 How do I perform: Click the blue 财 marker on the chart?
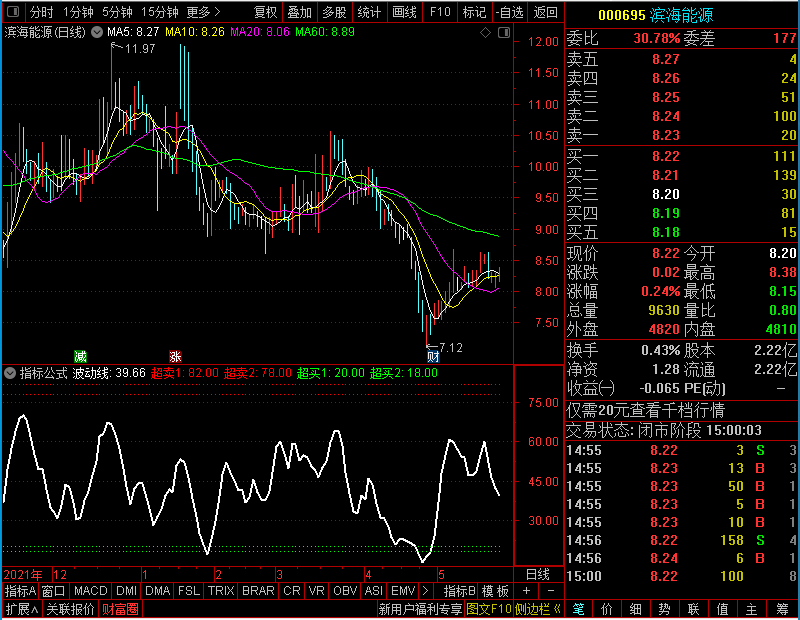pyautogui.click(x=433, y=356)
